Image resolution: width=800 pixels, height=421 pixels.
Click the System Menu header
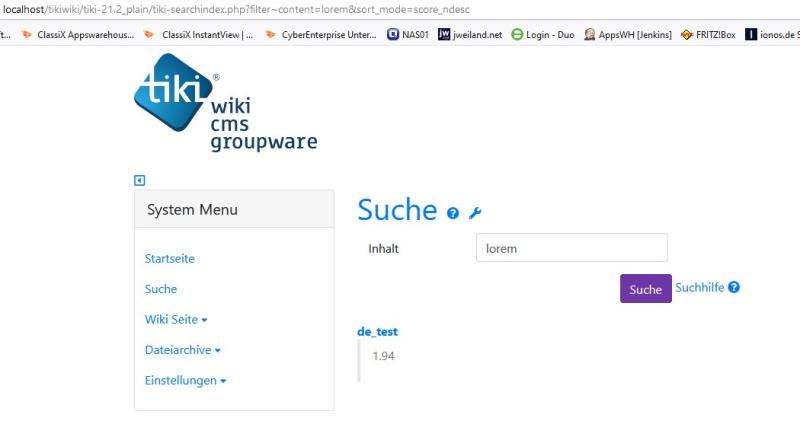pyautogui.click(x=234, y=209)
